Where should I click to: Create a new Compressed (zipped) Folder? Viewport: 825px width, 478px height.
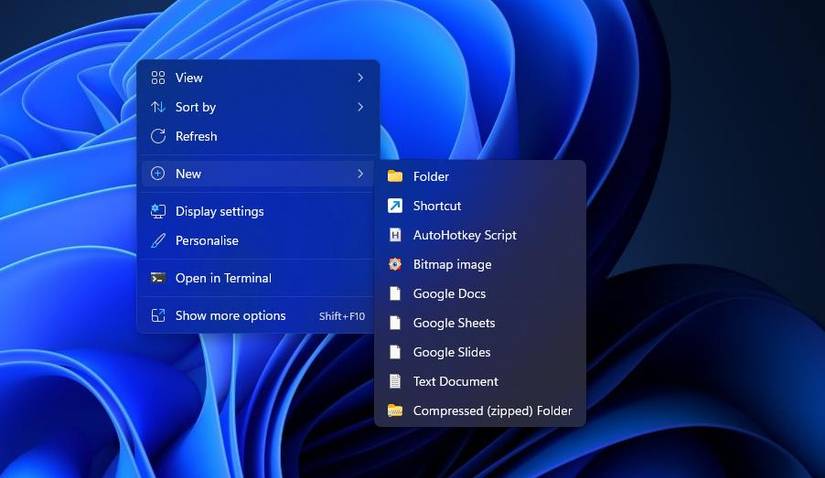(480, 411)
